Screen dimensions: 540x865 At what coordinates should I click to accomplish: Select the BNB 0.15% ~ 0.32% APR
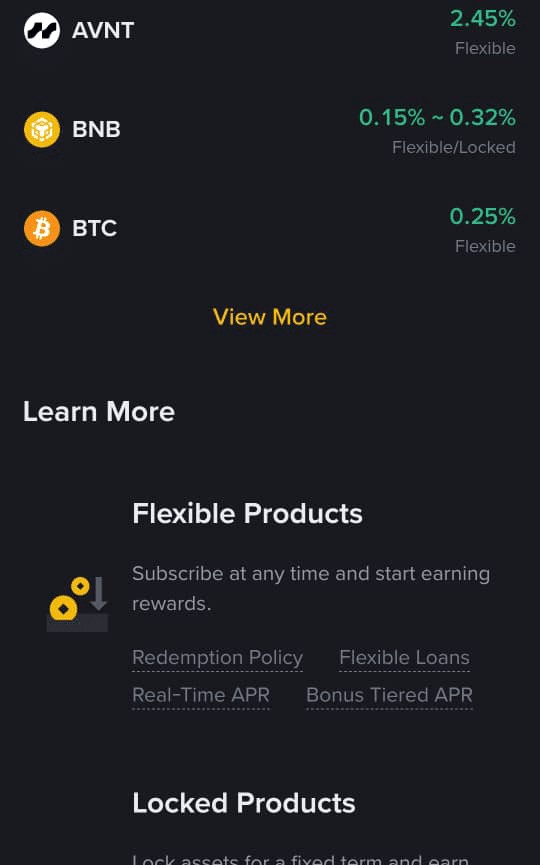pyautogui.click(x=437, y=118)
